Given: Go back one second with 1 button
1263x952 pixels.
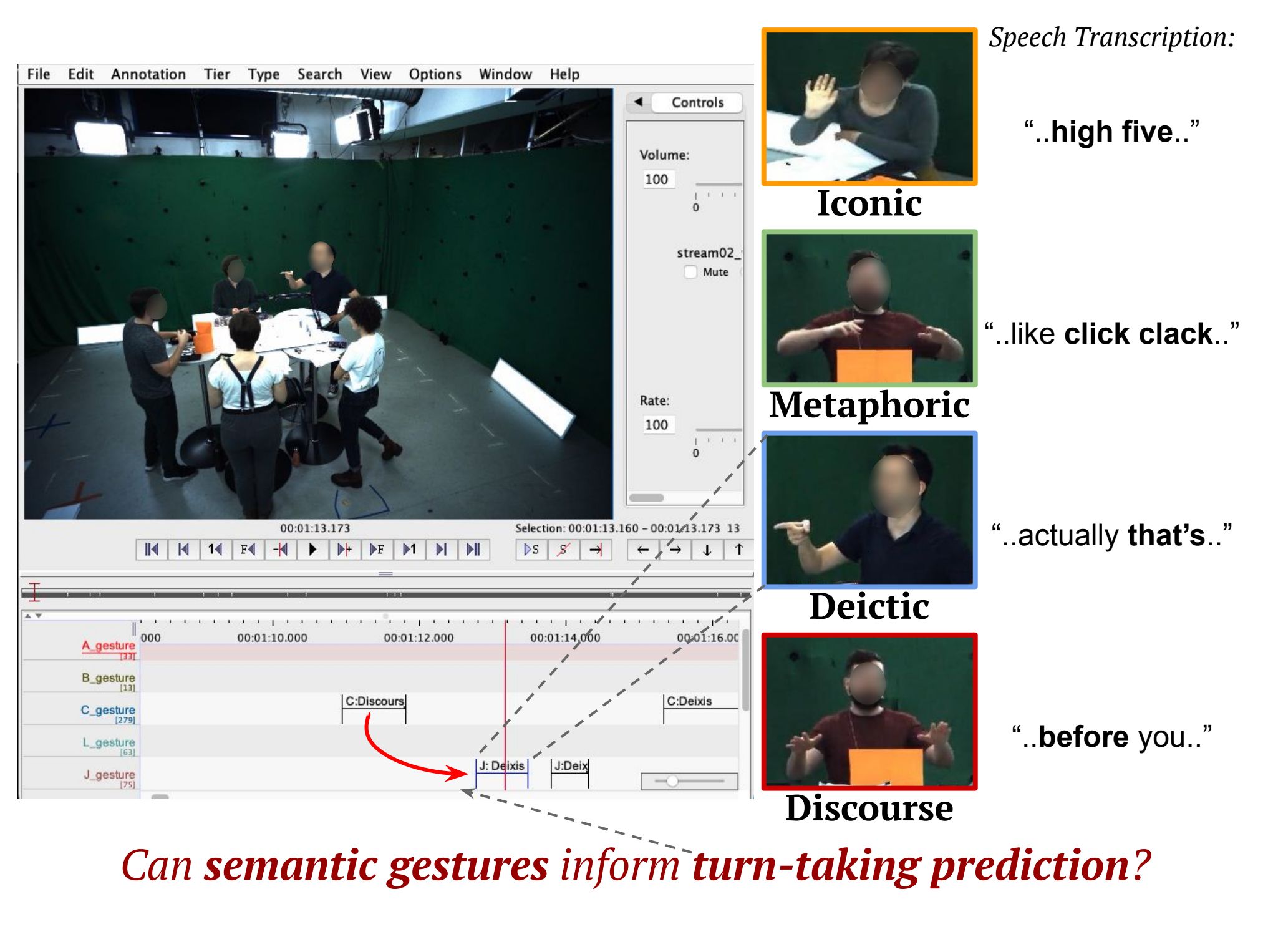Looking at the screenshot, I should click(x=215, y=550).
